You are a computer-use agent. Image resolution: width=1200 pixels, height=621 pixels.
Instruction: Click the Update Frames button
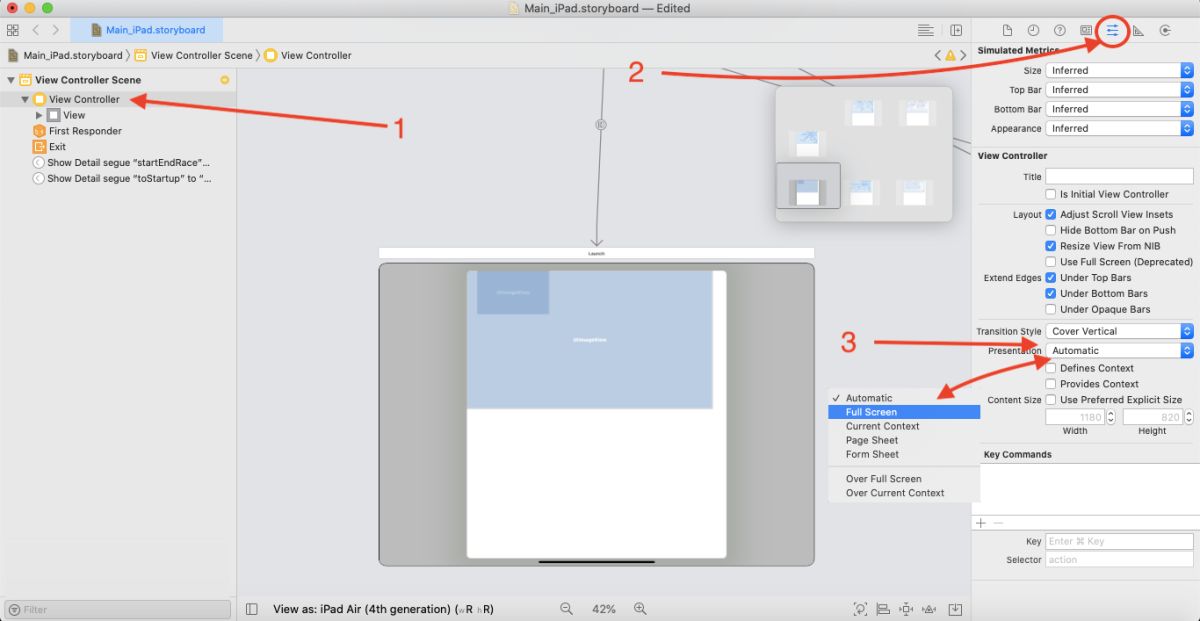(860, 609)
